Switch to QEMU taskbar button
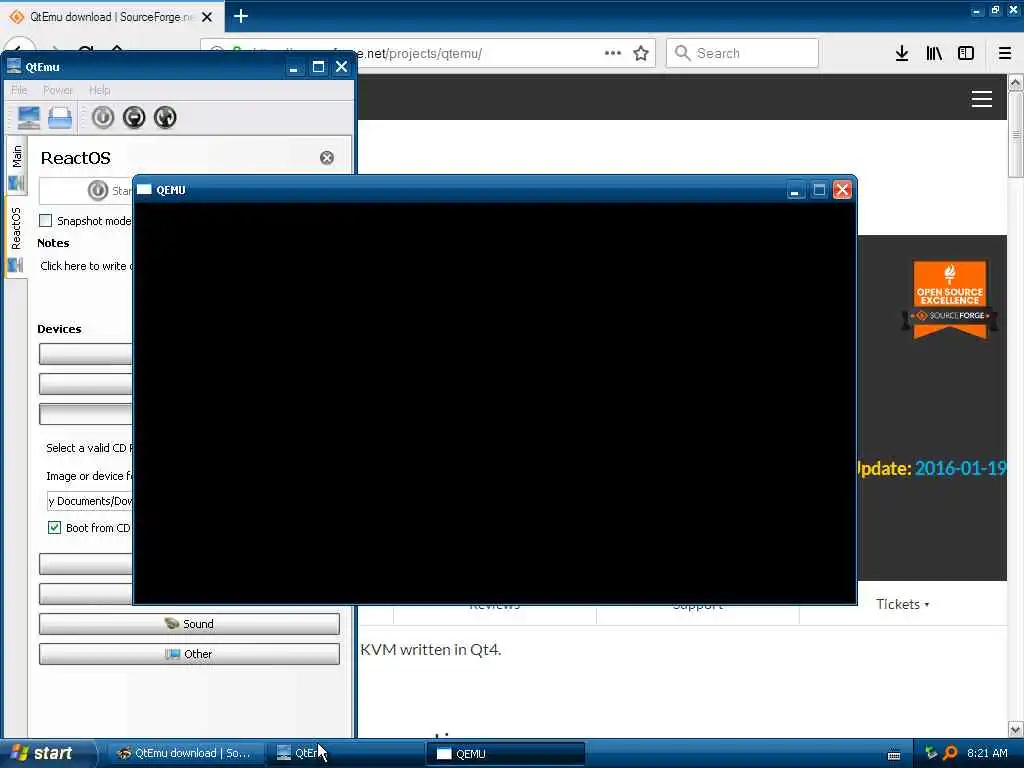Image resolution: width=1024 pixels, height=768 pixels. 505,754
